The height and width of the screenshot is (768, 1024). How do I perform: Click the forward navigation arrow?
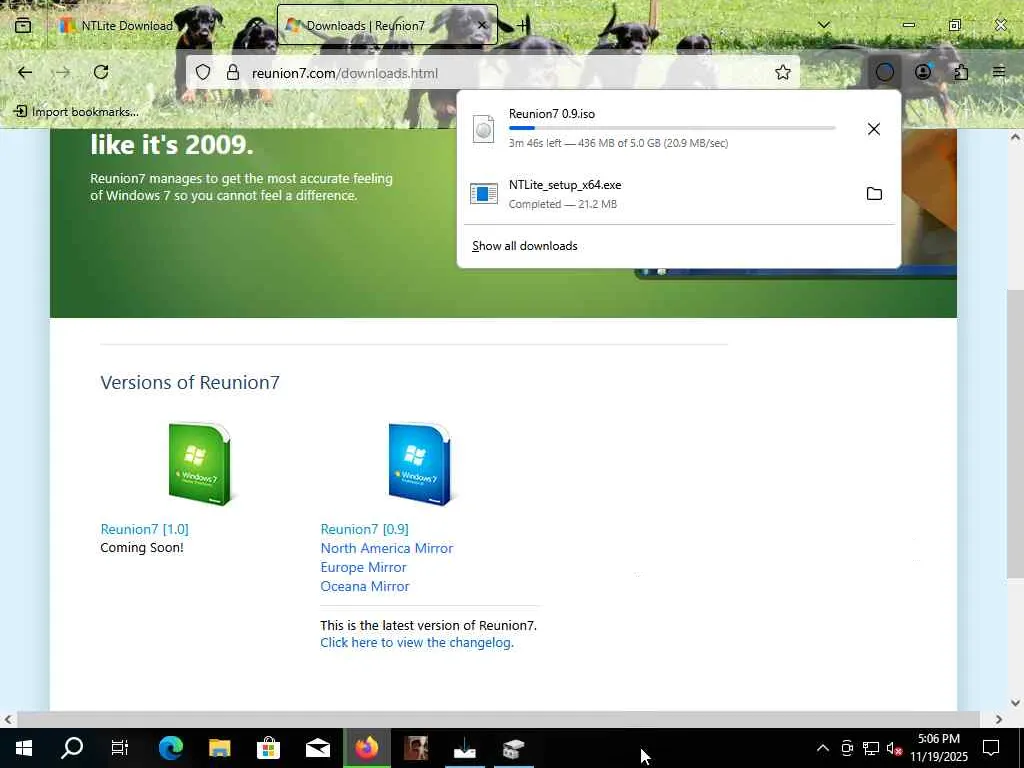click(63, 72)
